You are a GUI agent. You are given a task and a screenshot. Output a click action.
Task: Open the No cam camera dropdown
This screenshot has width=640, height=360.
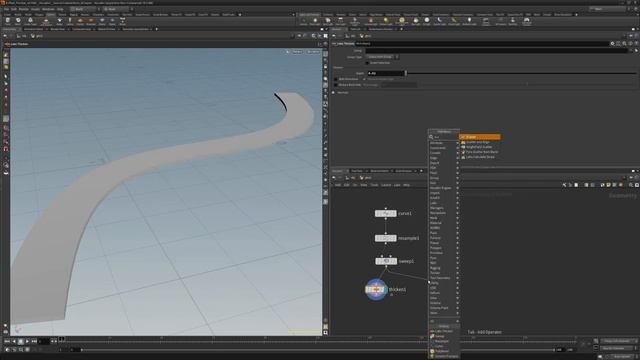tap(313, 52)
